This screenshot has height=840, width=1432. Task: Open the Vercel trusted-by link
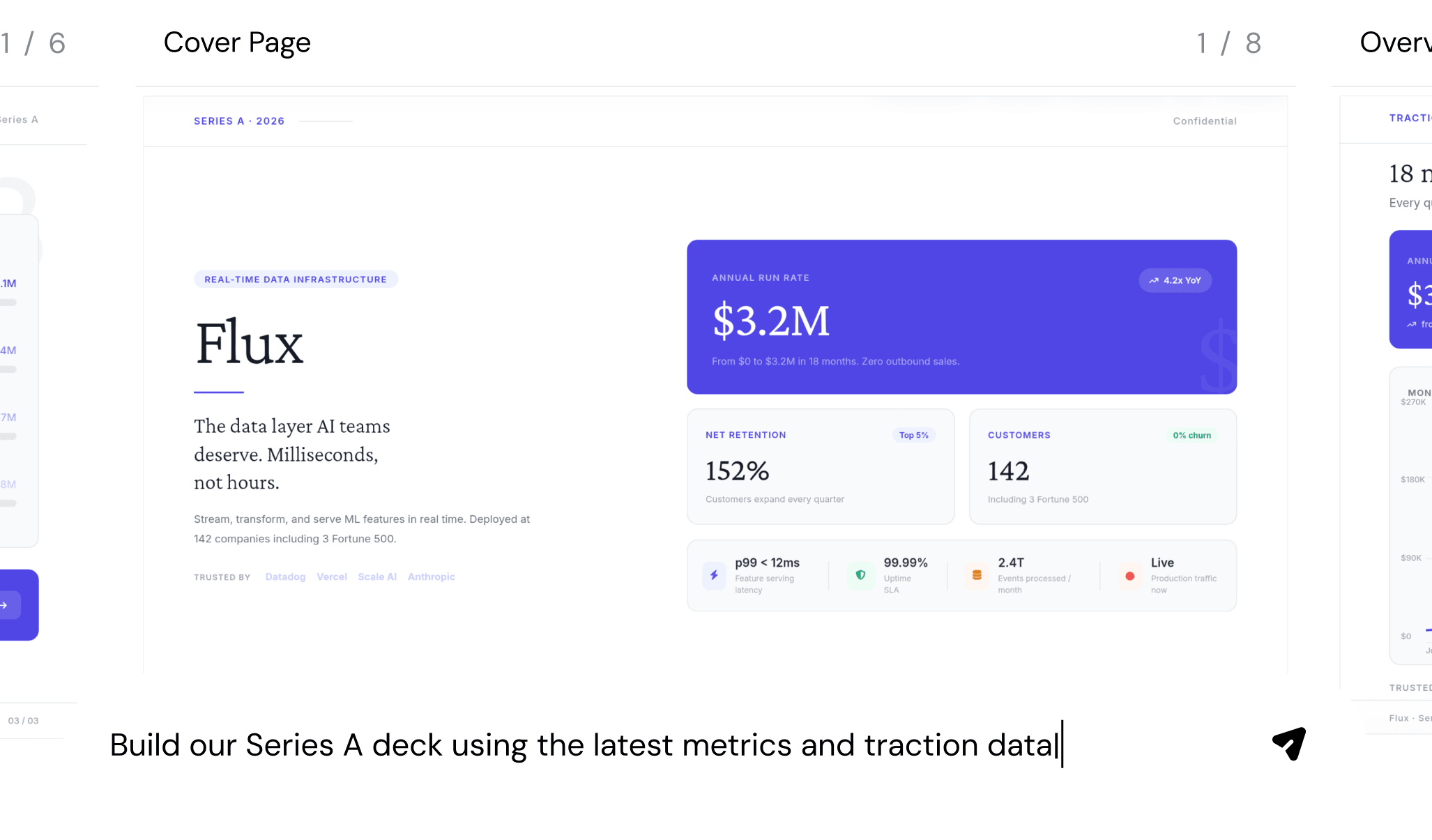click(332, 577)
